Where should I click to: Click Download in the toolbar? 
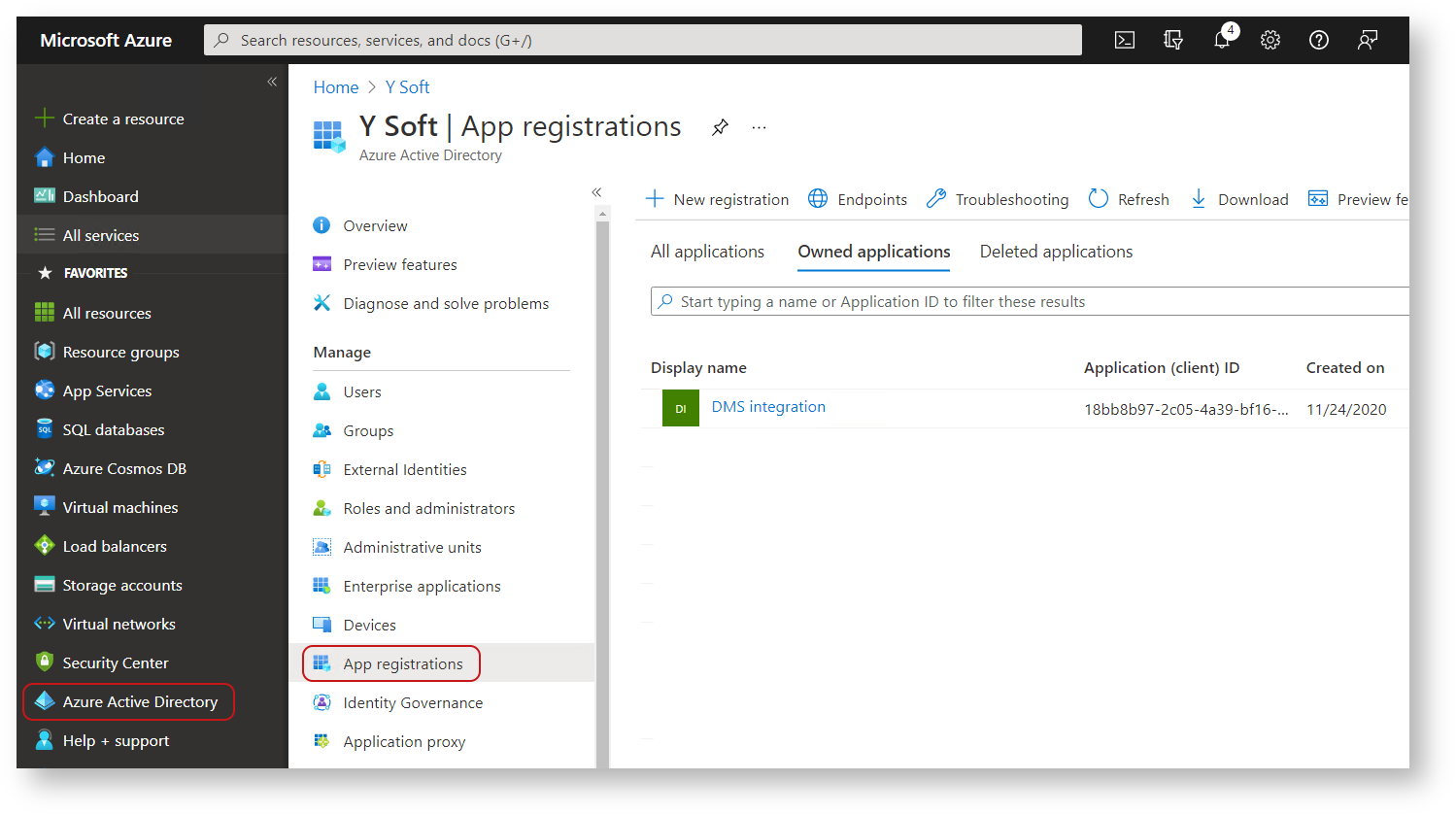1239,199
